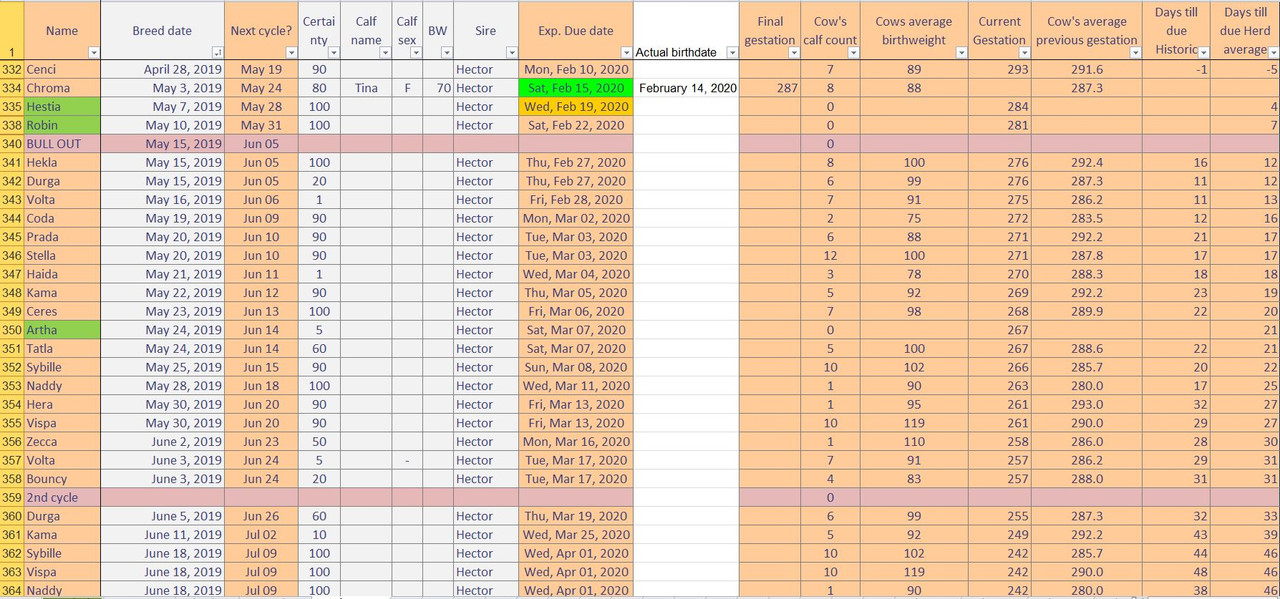Select final gestation value 287
The image size is (1280, 599).
(769, 88)
